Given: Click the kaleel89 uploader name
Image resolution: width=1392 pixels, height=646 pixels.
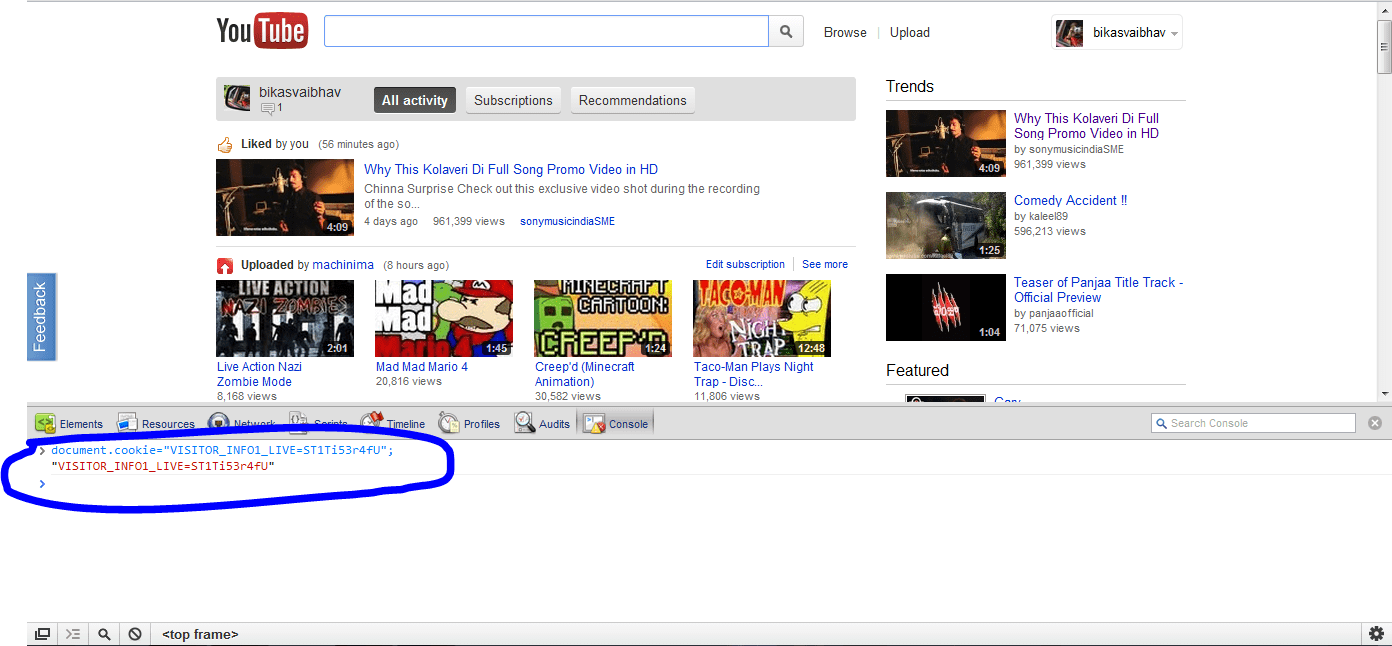Looking at the screenshot, I should [x=1046, y=216].
